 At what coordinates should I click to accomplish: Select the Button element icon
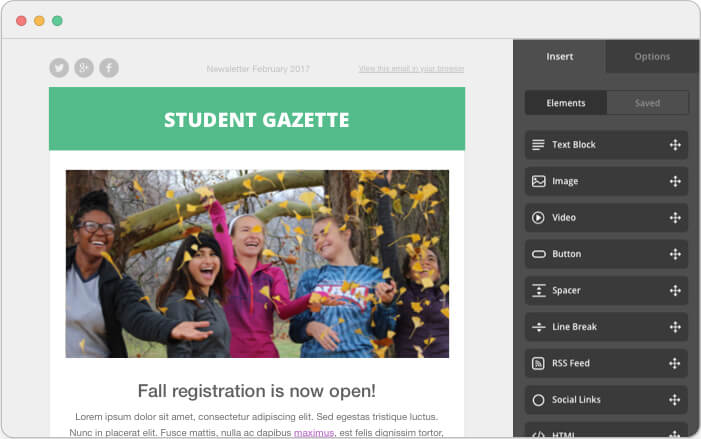538,254
